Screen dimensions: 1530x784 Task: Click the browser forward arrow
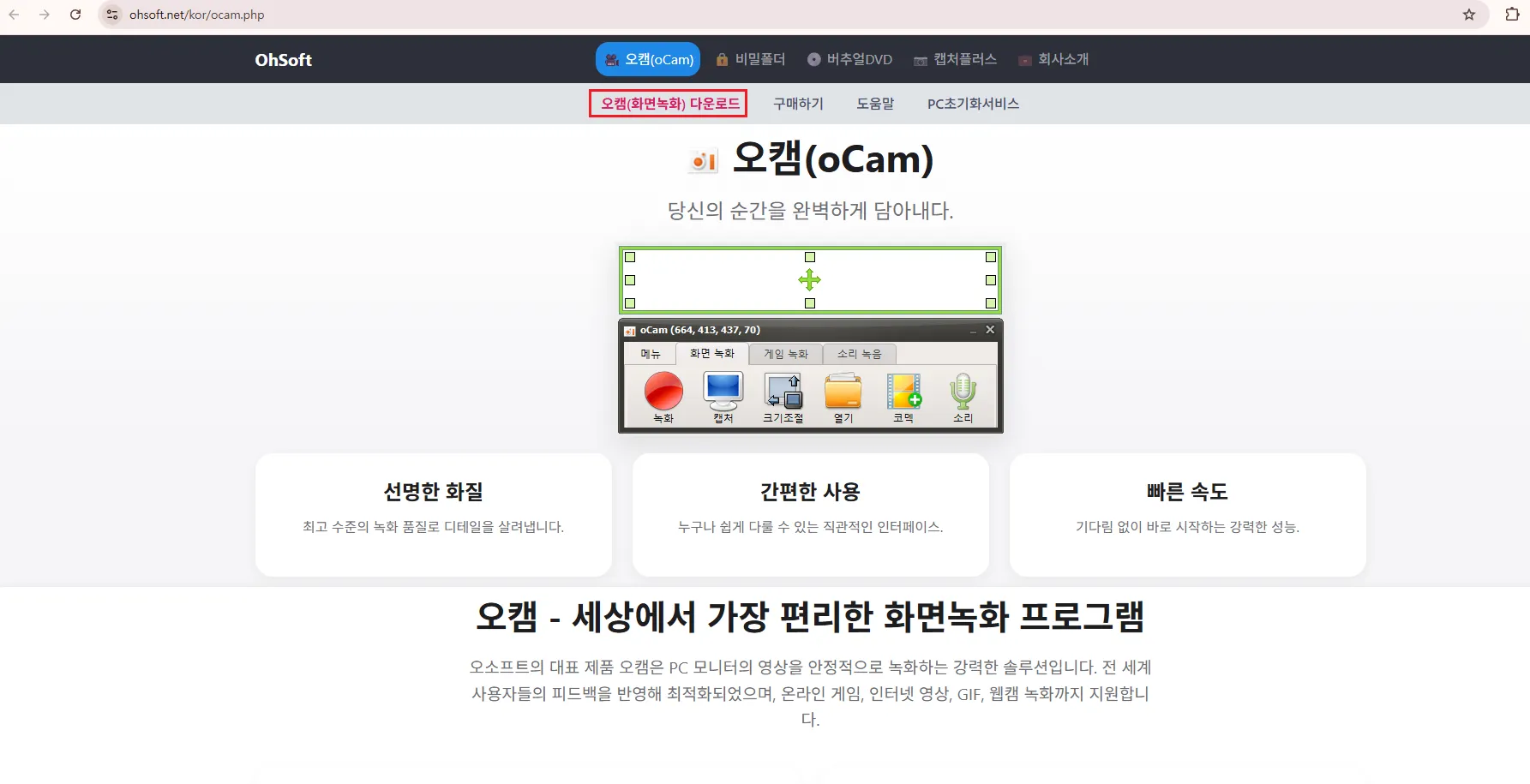tap(45, 15)
